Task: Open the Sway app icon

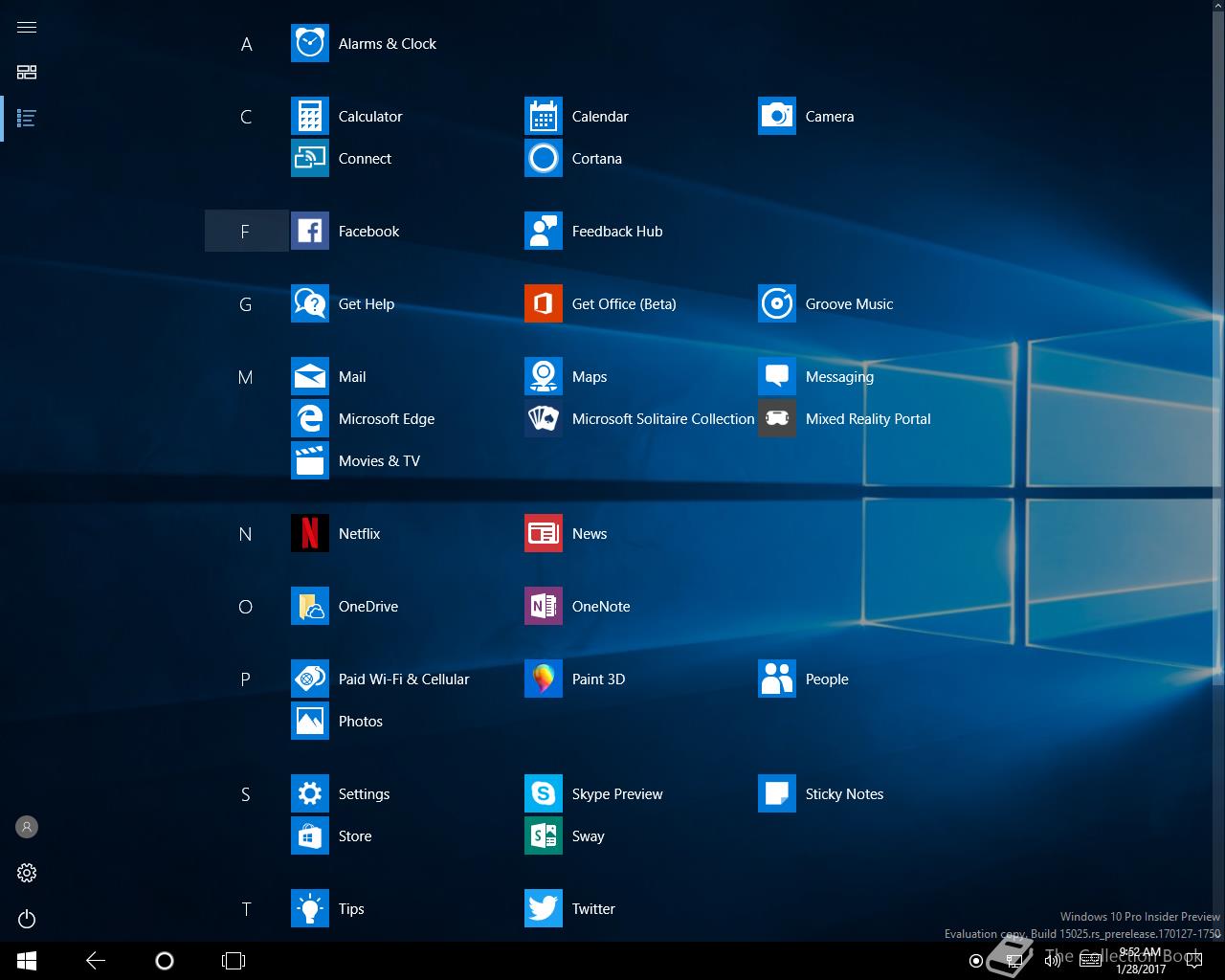Action: [544, 836]
